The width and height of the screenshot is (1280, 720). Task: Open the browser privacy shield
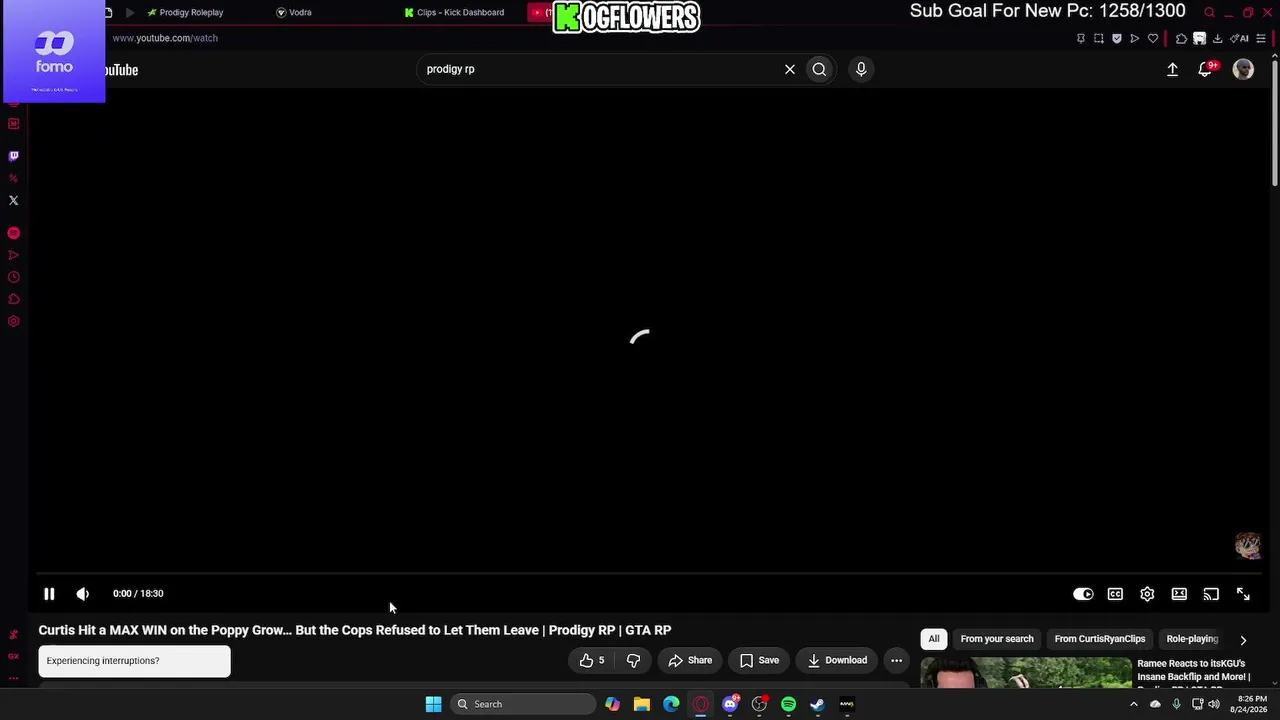click(1117, 39)
